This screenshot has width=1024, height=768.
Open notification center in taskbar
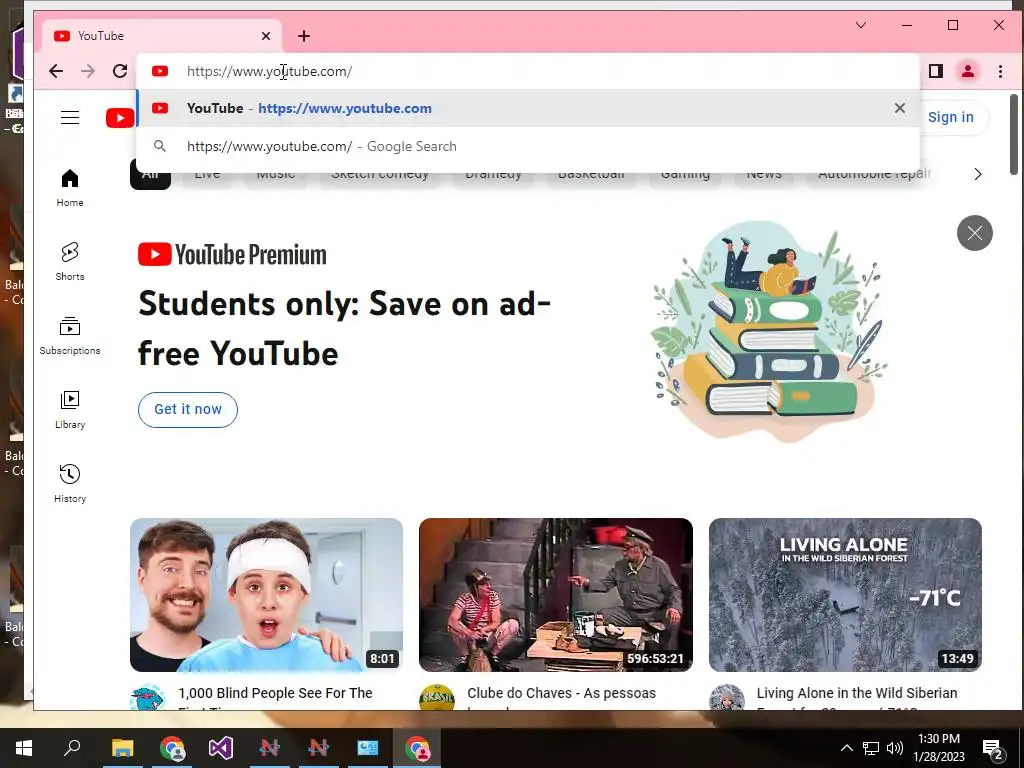(x=993, y=748)
